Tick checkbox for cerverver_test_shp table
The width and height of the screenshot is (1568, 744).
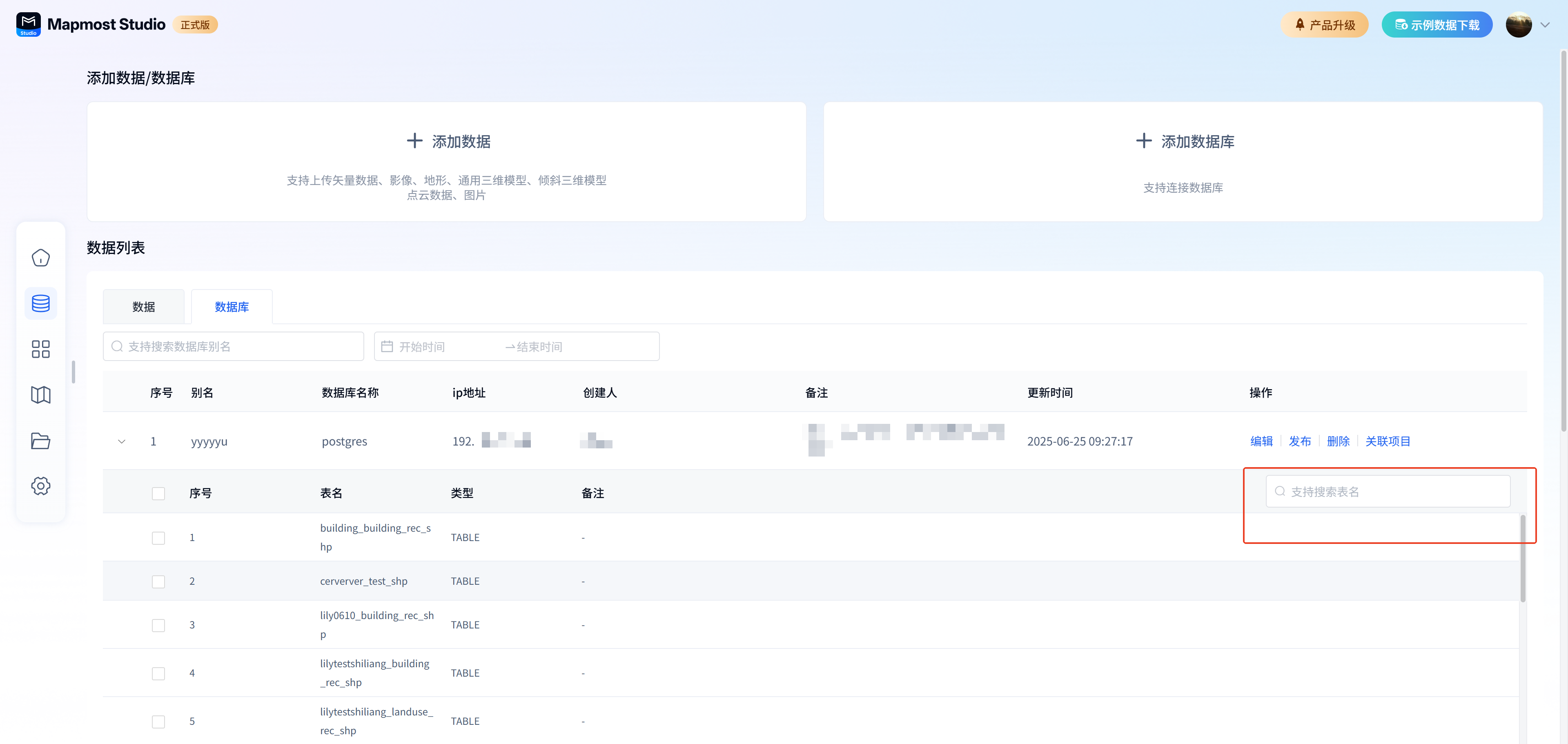(158, 581)
